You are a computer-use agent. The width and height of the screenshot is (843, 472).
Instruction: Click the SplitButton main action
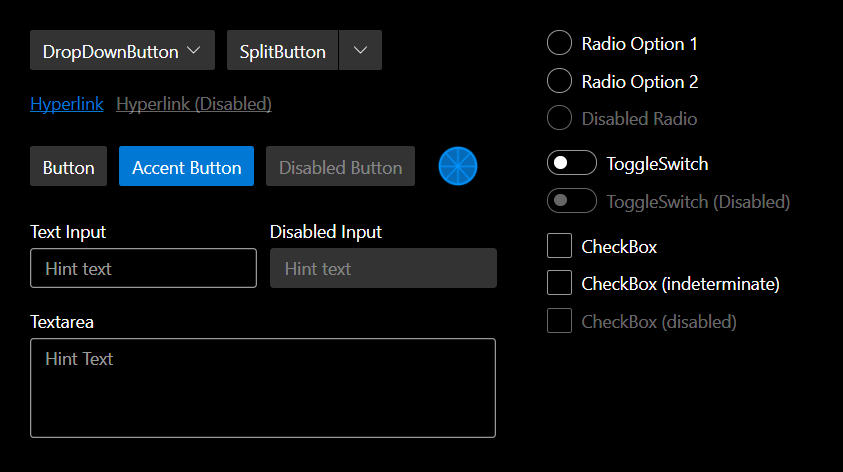[x=282, y=50]
